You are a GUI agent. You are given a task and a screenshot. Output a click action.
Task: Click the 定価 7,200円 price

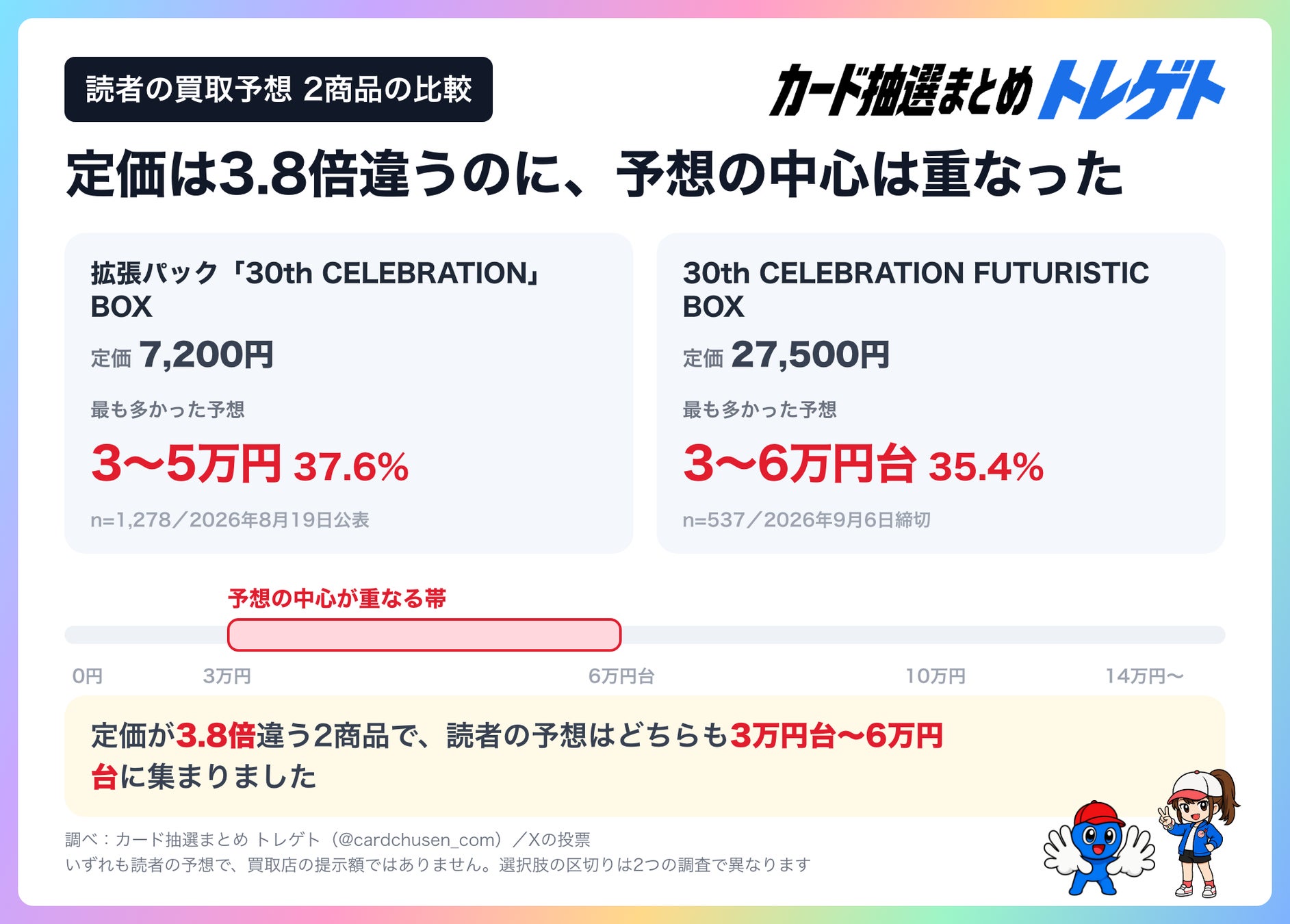182,355
